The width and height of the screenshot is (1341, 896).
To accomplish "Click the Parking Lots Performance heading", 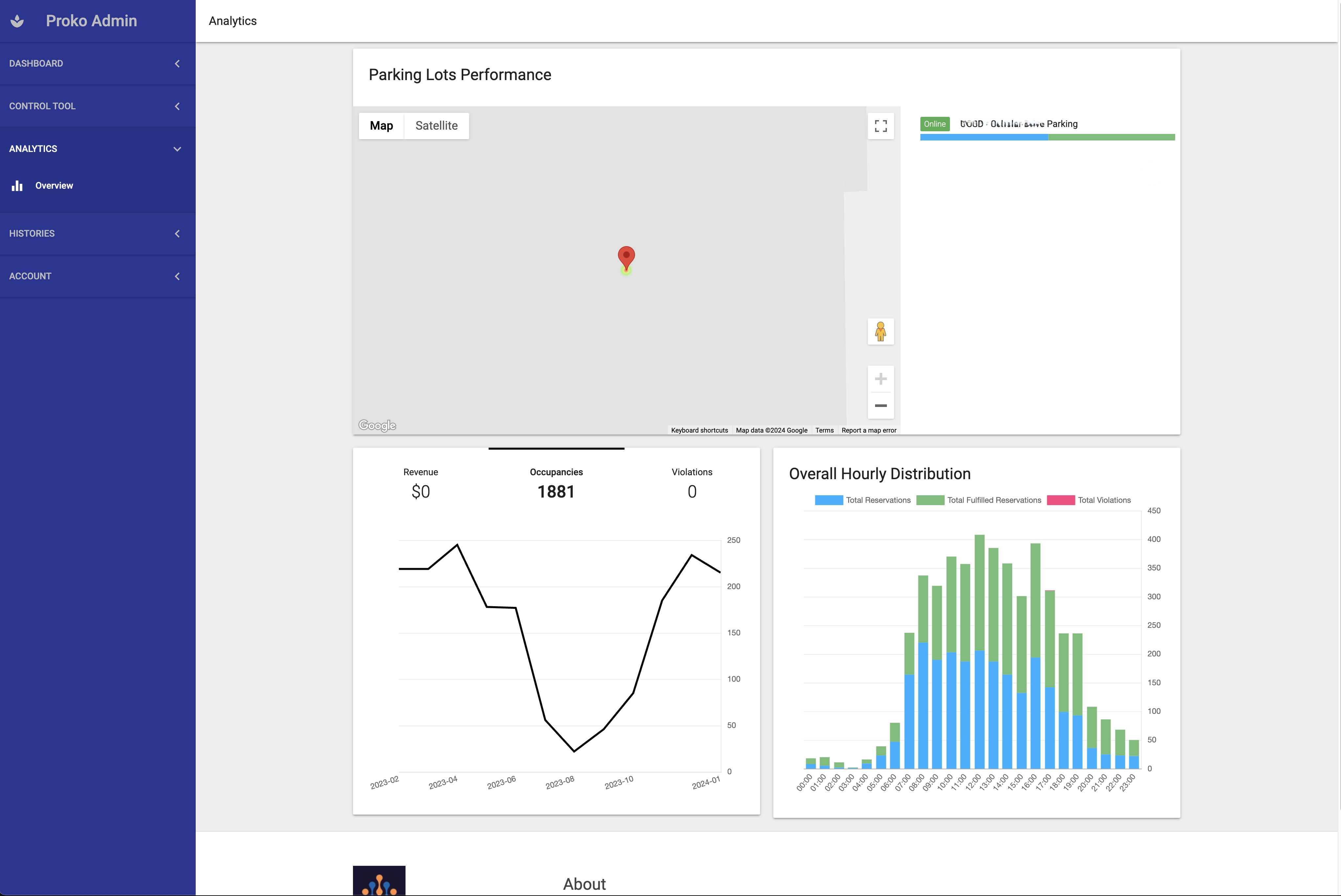I will coord(460,75).
